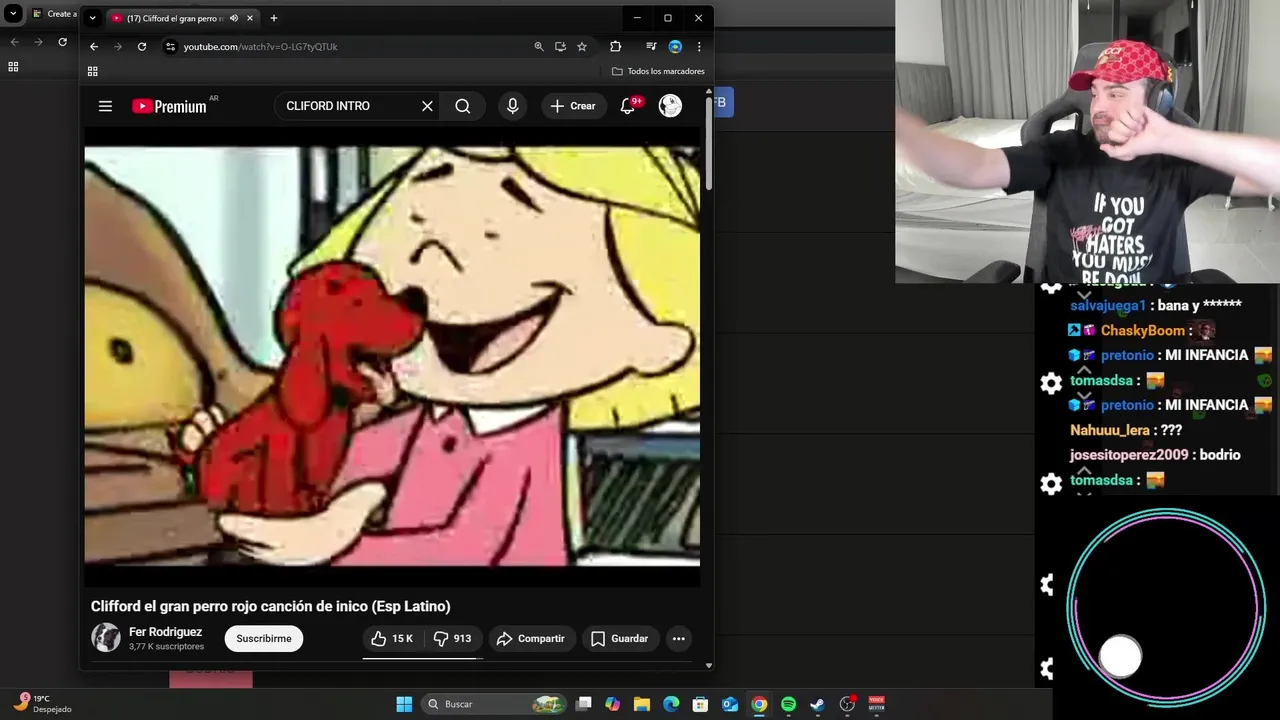Open the YouTube account avatar menu
This screenshot has width=1280, height=720.
click(670, 106)
